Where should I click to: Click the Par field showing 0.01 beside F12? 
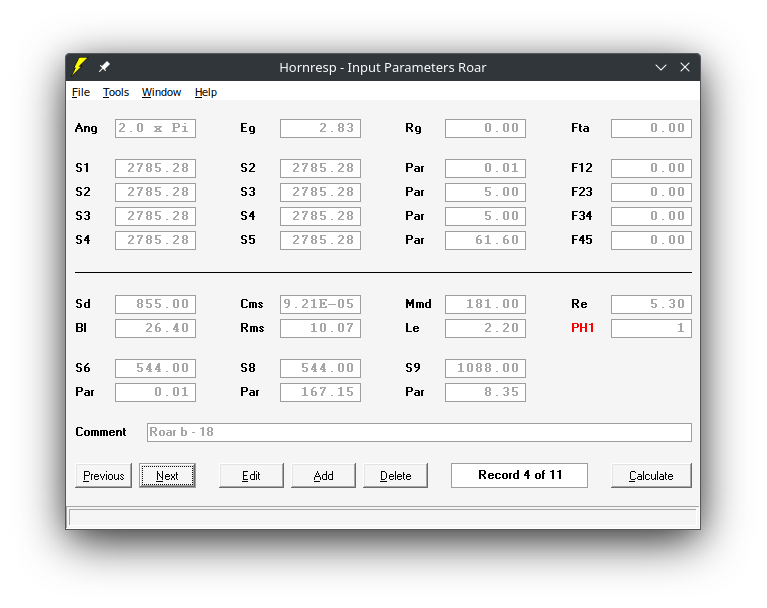[485, 168]
